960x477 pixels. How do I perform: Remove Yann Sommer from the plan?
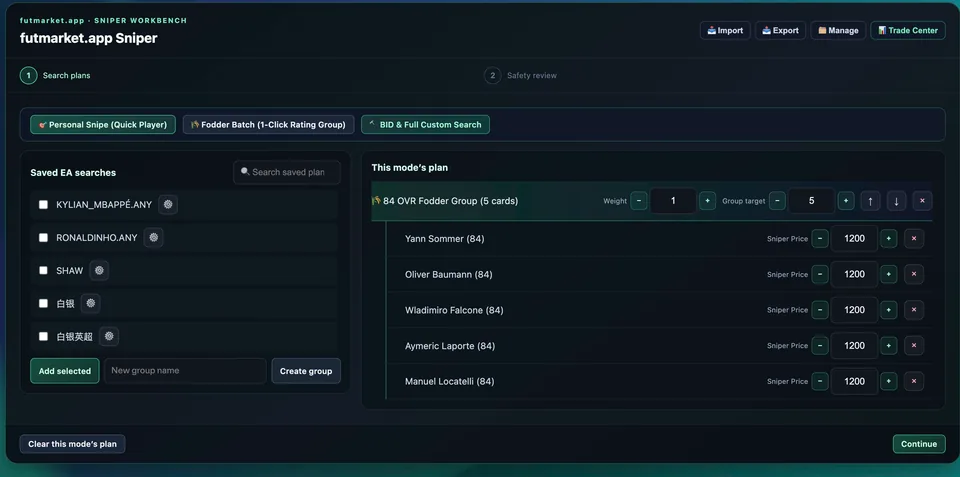point(914,239)
